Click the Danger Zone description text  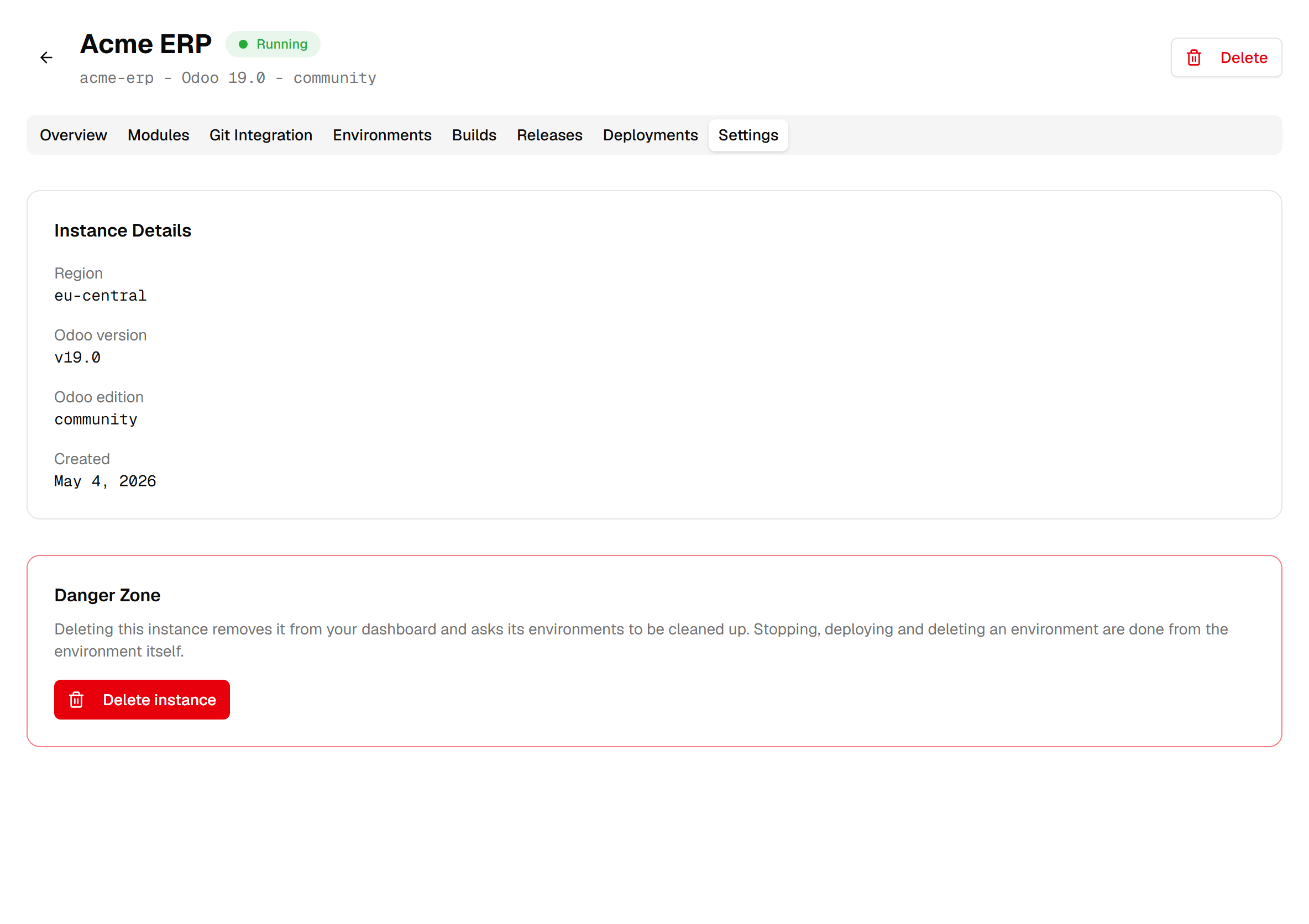click(641, 640)
